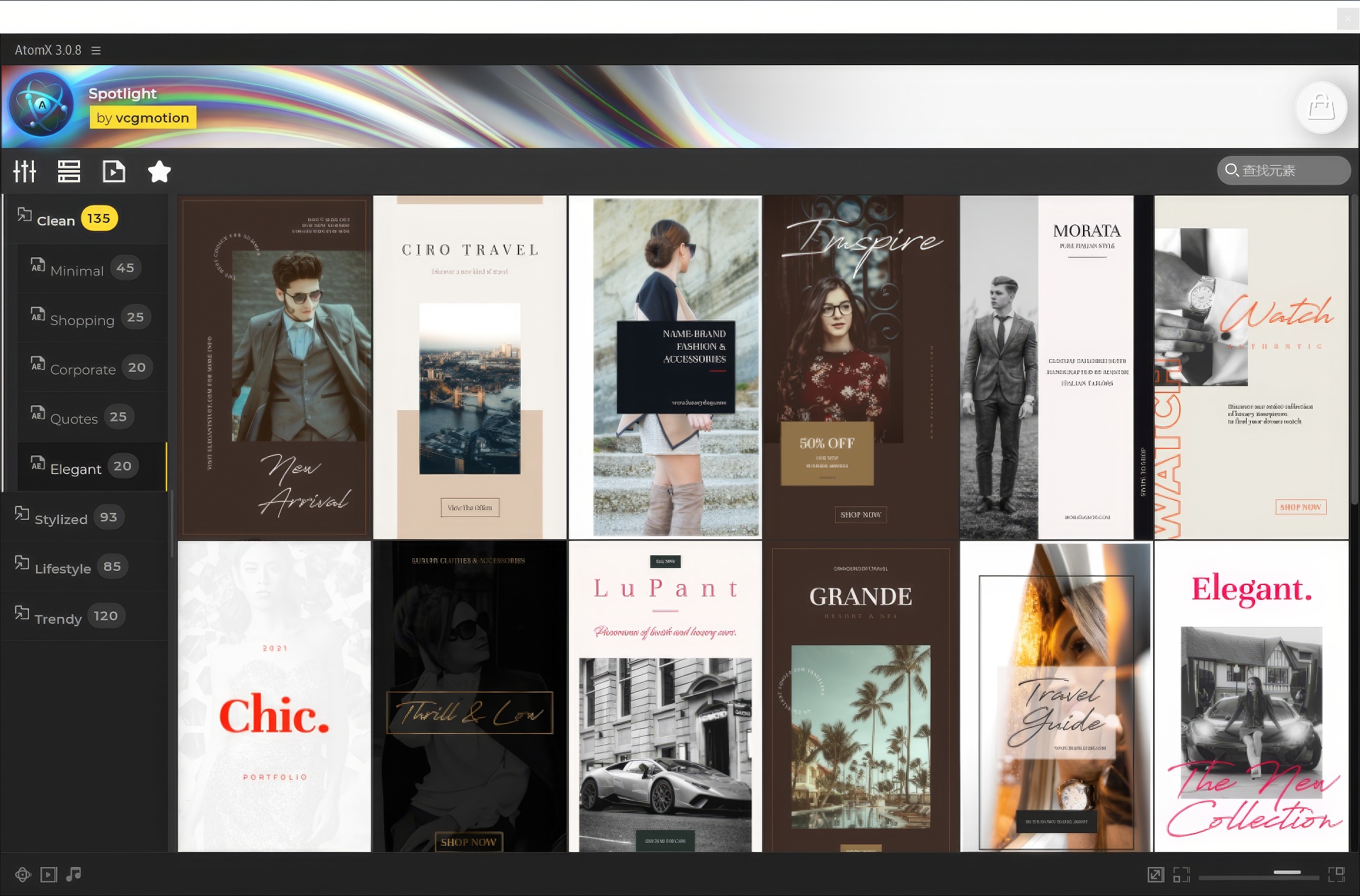1360x896 pixels.
Task: Click the AtomX 3.0.8 title text
Action: (48, 50)
